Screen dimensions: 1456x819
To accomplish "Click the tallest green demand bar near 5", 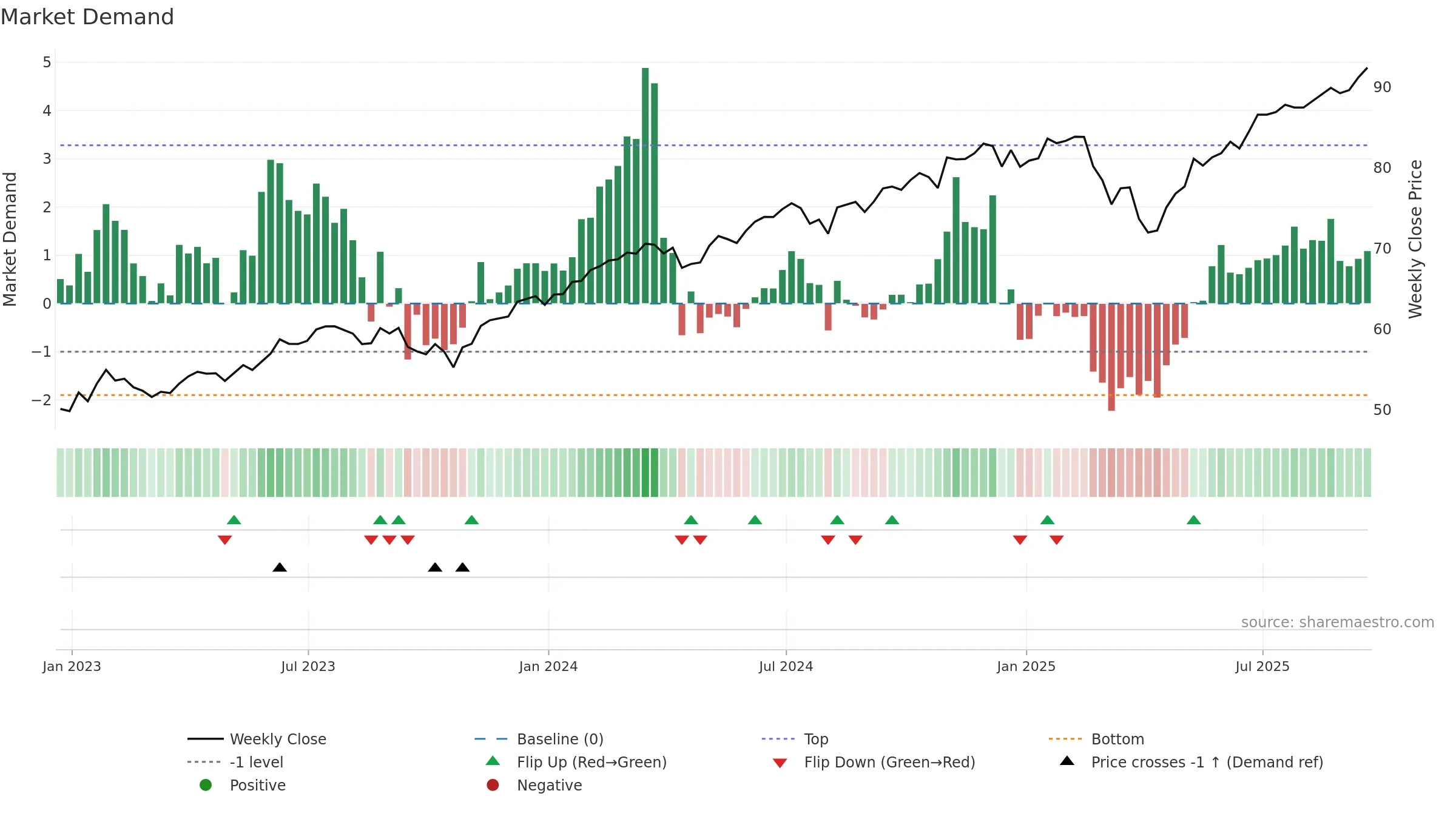I will (x=645, y=186).
